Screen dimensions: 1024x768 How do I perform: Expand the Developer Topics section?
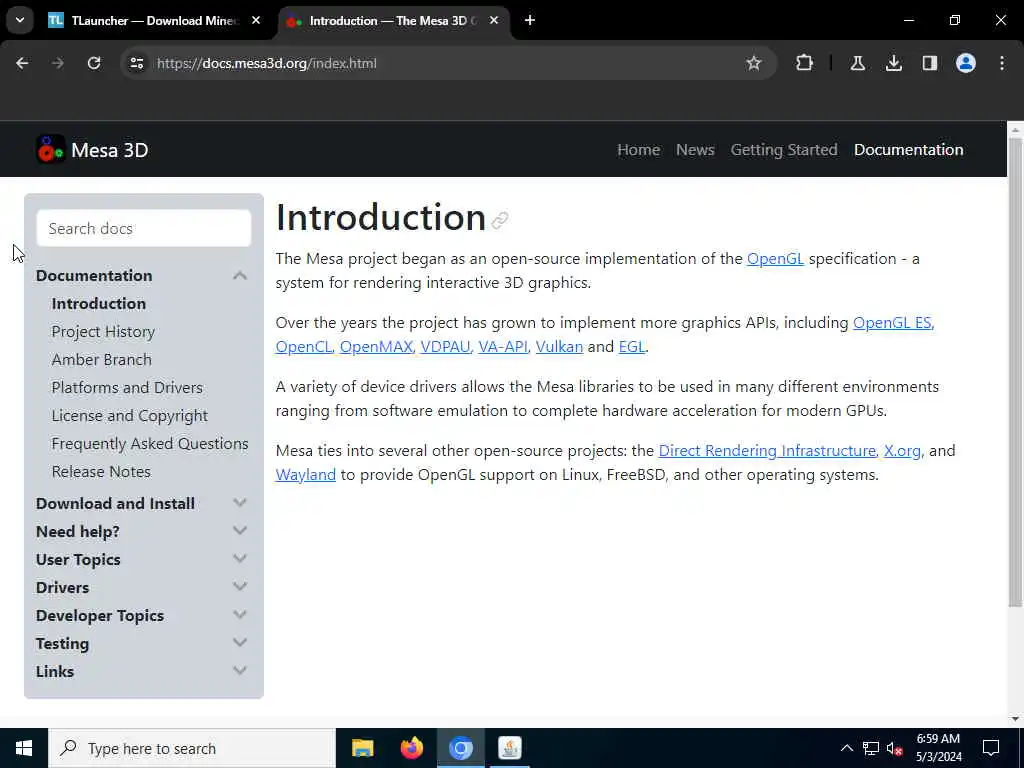pyautogui.click(x=240, y=615)
